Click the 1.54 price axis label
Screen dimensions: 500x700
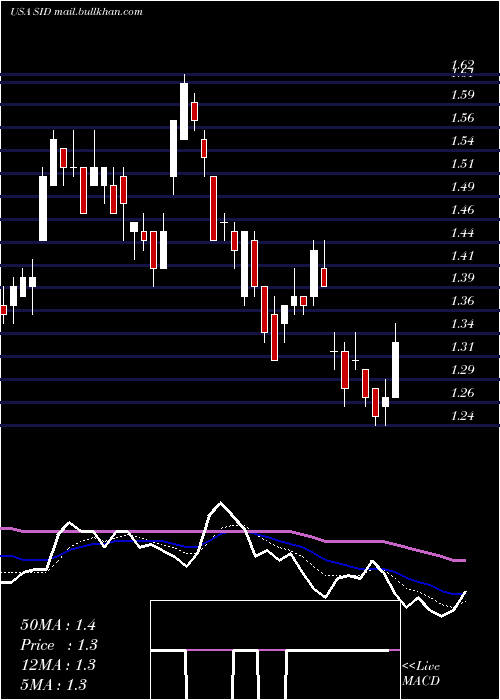[x=462, y=141]
